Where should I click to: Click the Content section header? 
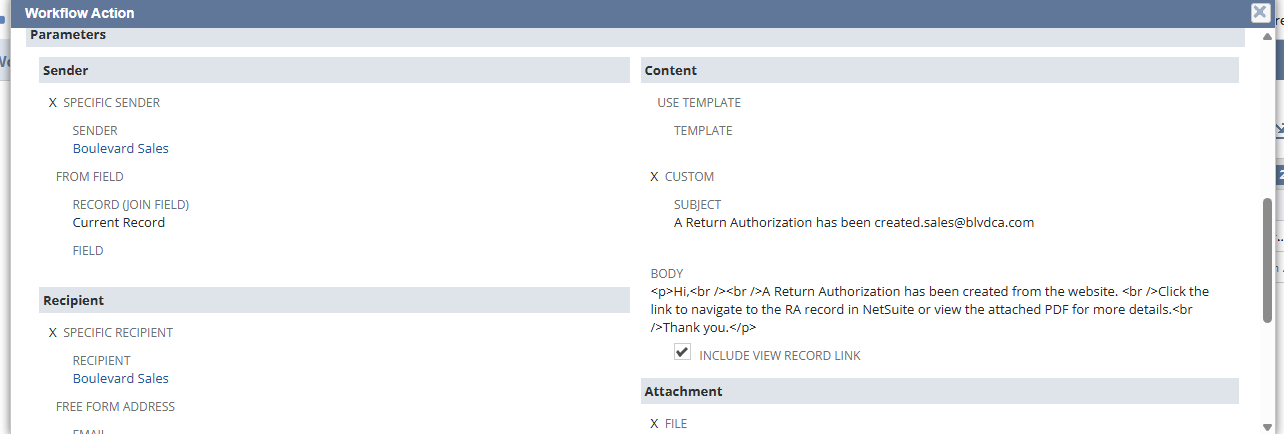[671, 71]
